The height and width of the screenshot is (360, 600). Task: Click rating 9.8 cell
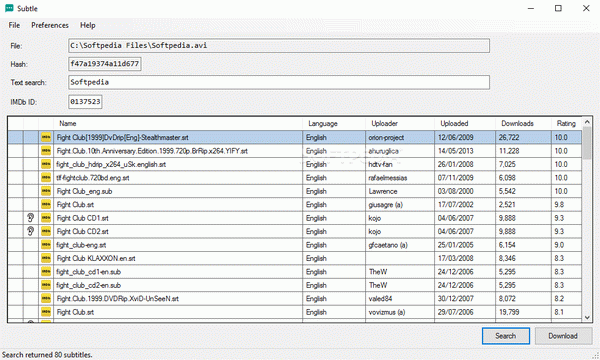567,204
